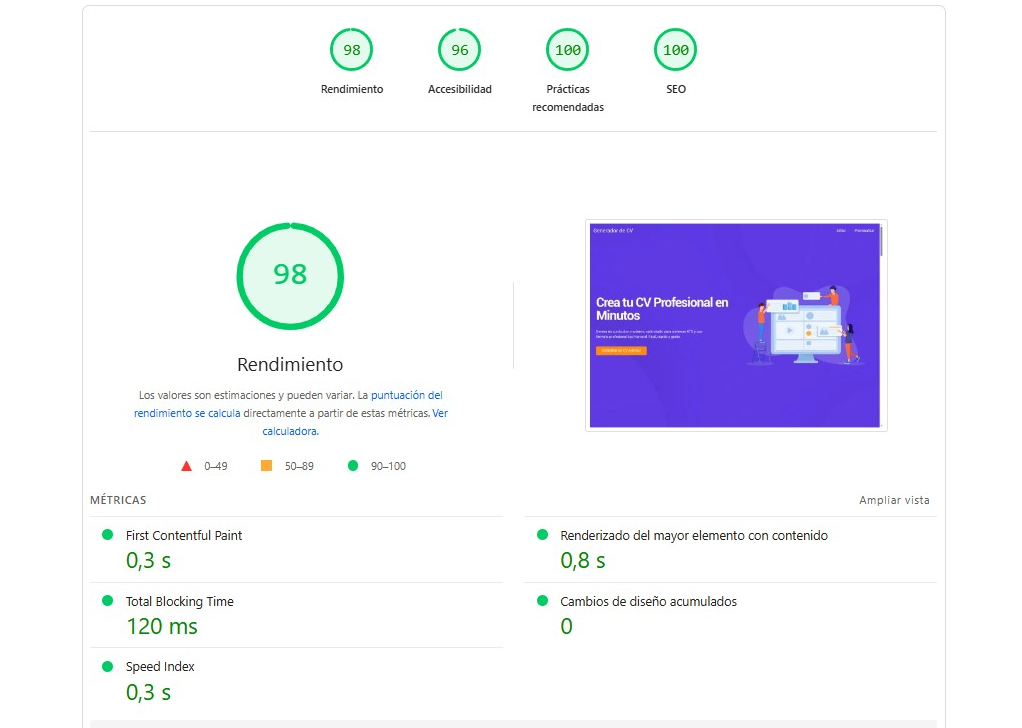Select the 'Total Blocking Time' metric label

[180, 601]
